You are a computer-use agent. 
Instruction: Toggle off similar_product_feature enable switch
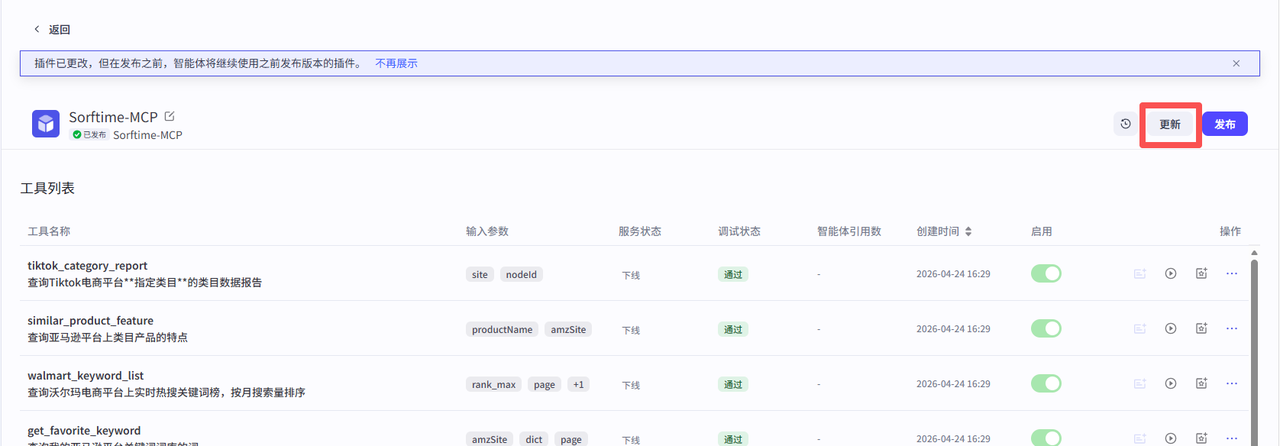click(x=1046, y=328)
